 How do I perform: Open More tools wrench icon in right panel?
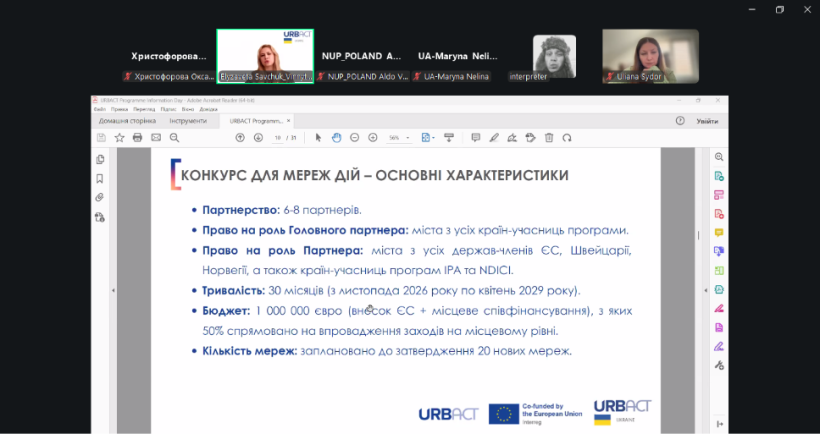tap(719, 366)
